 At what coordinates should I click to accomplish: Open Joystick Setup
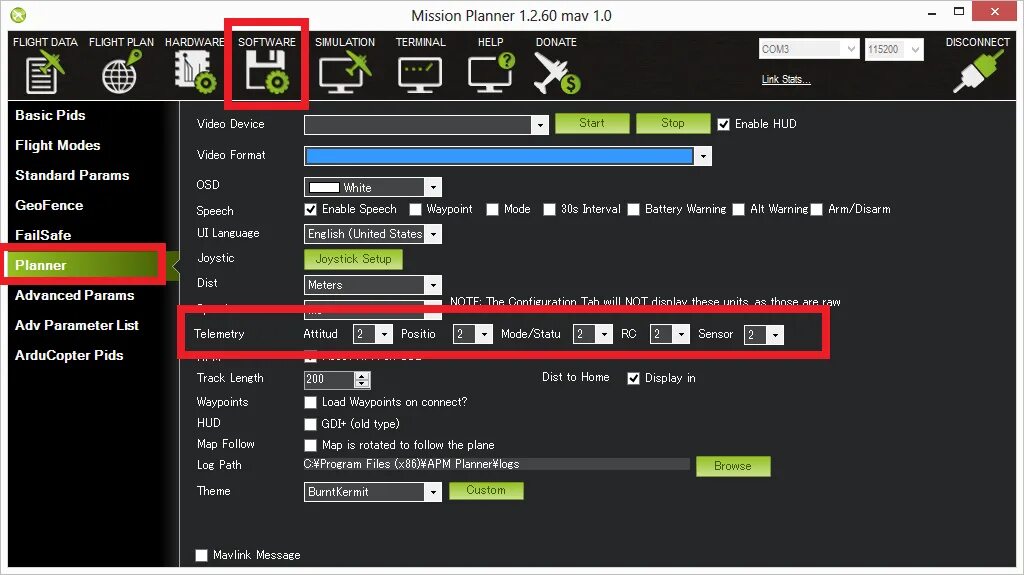click(x=353, y=259)
